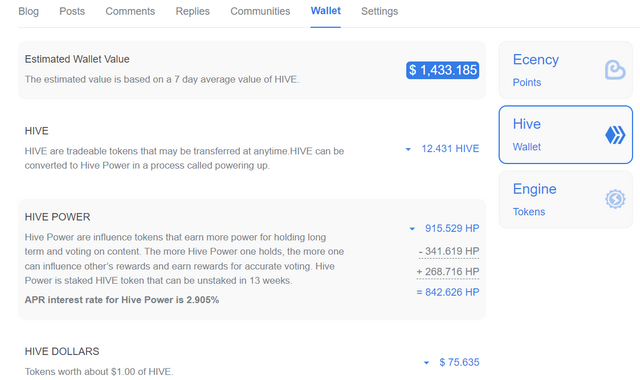
Task: Open the Communities tab
Action: [x=260, y=11]
